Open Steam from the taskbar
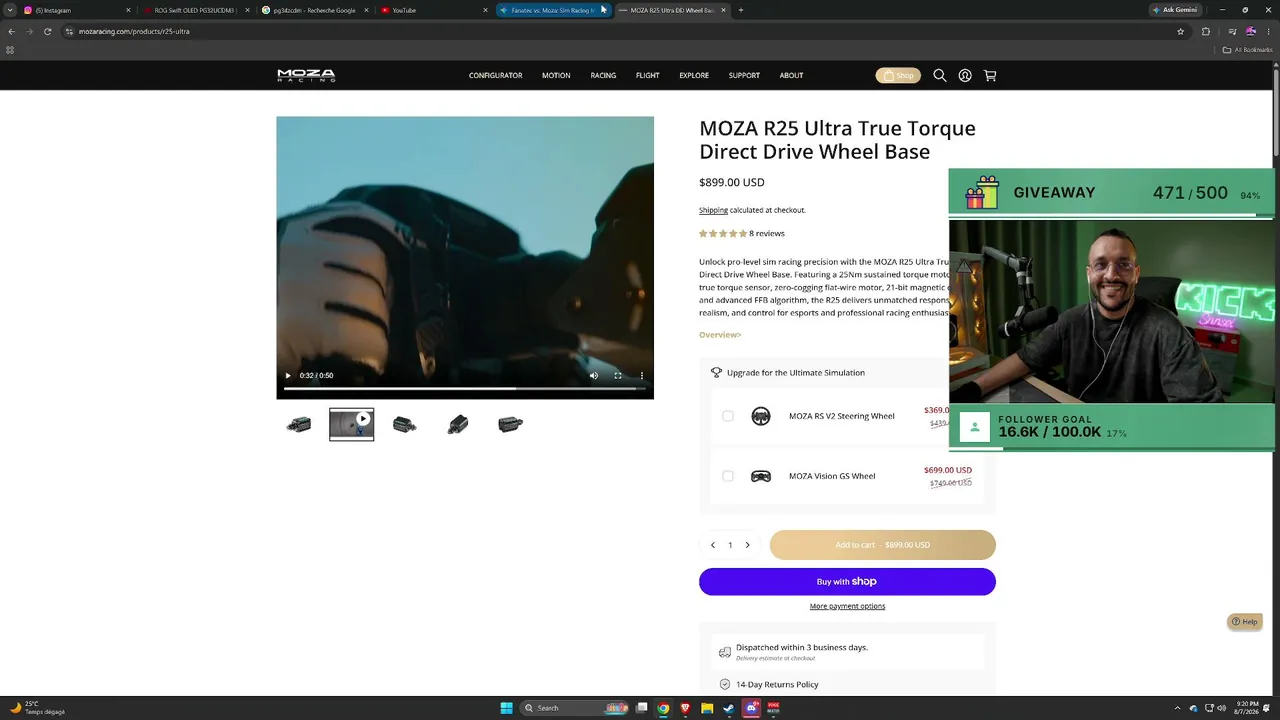1280x720 pixels. (x=729, y=708)
